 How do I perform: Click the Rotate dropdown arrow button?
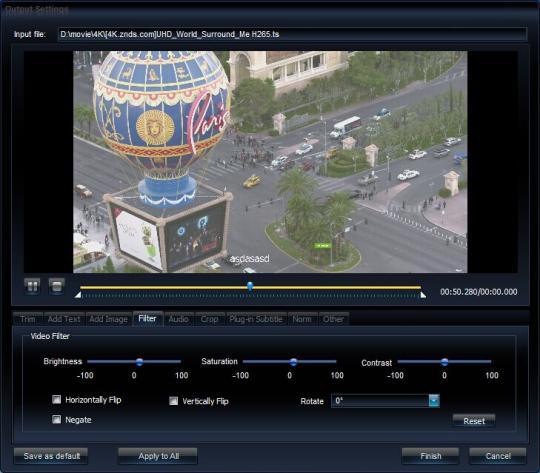tap(434, 401)
